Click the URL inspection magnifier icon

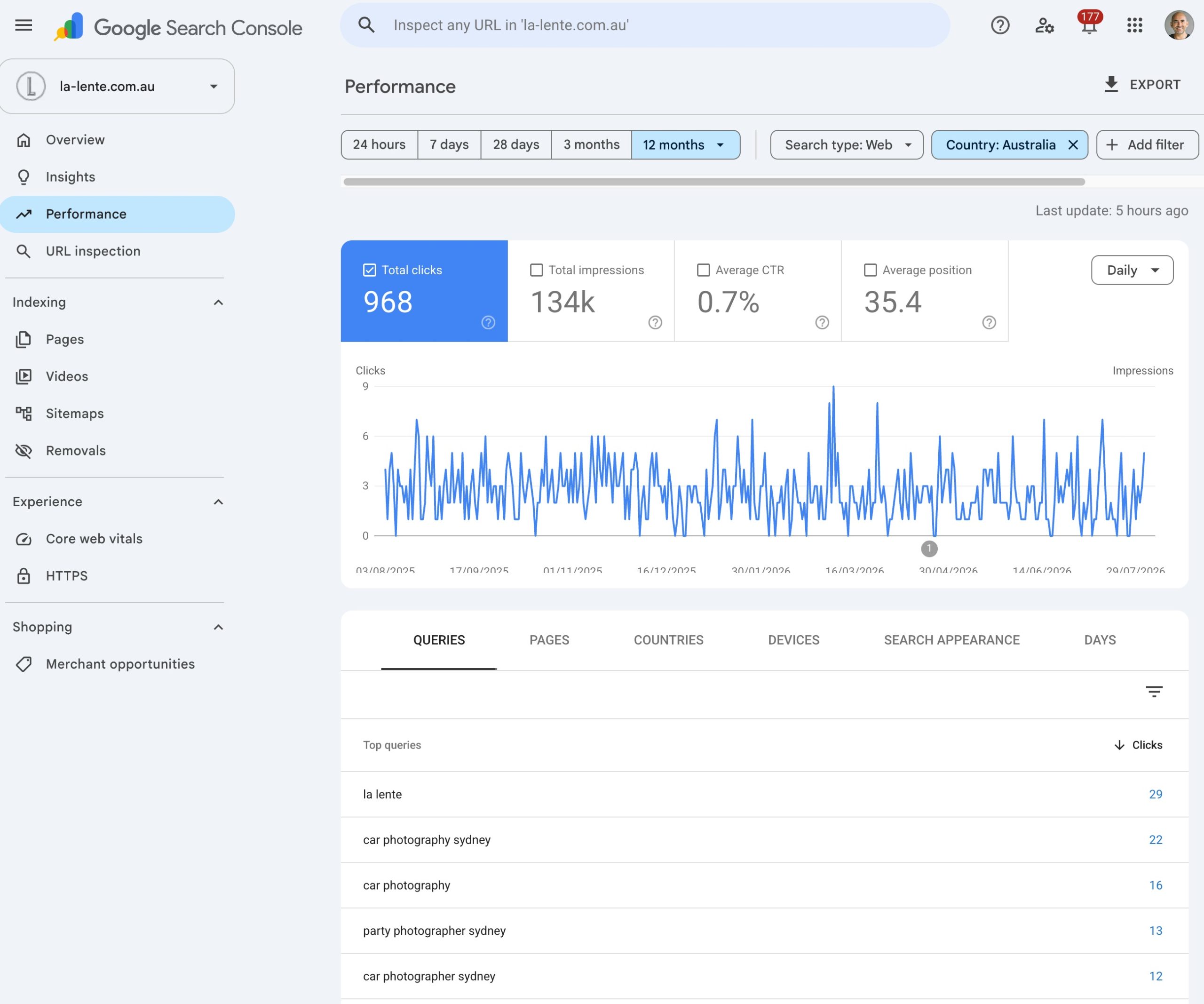[x=24, y=251]
